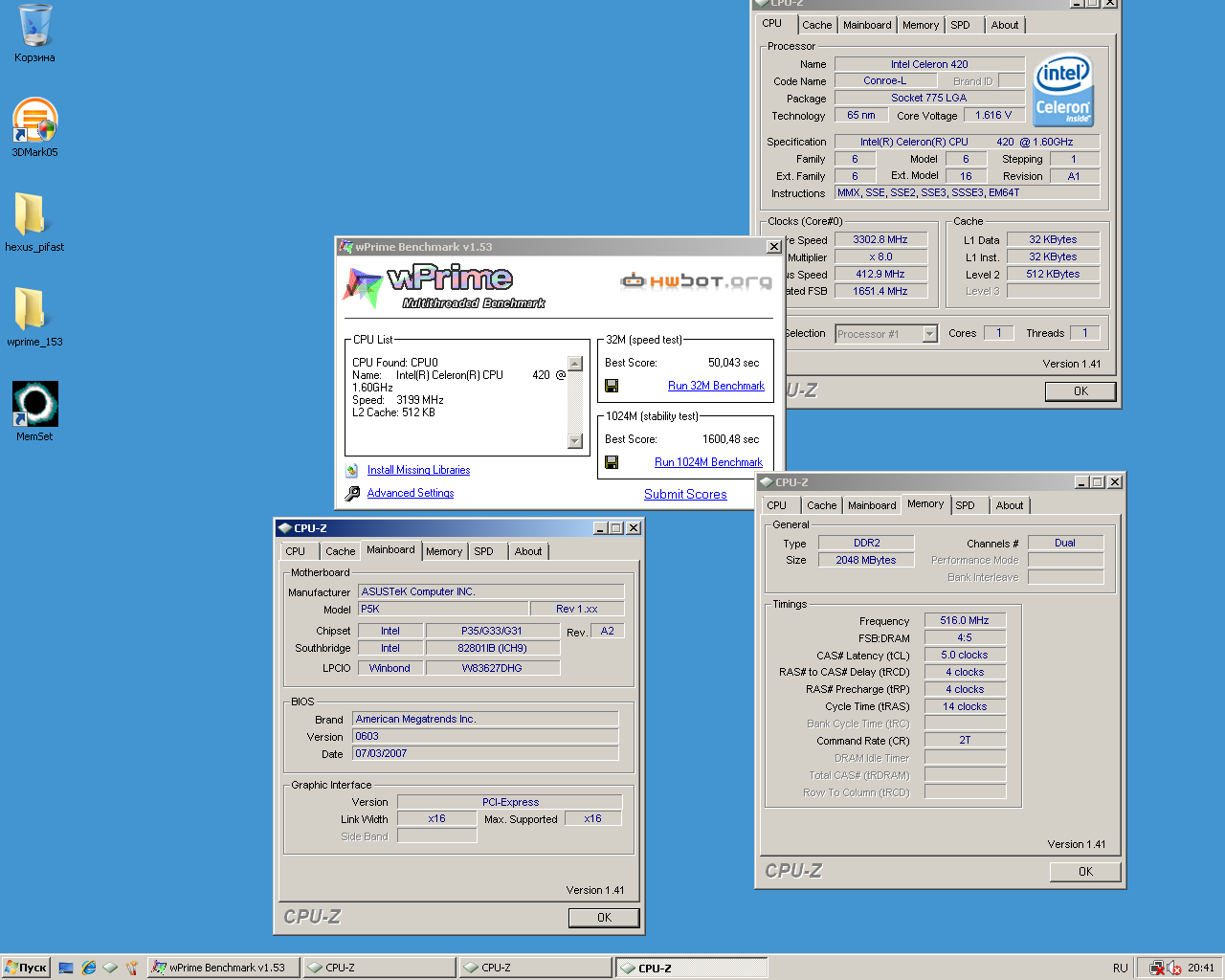The width and height of the screenshot is (1225, 980).
Task: Open Advanced Settings link
Action: point(411,493)
